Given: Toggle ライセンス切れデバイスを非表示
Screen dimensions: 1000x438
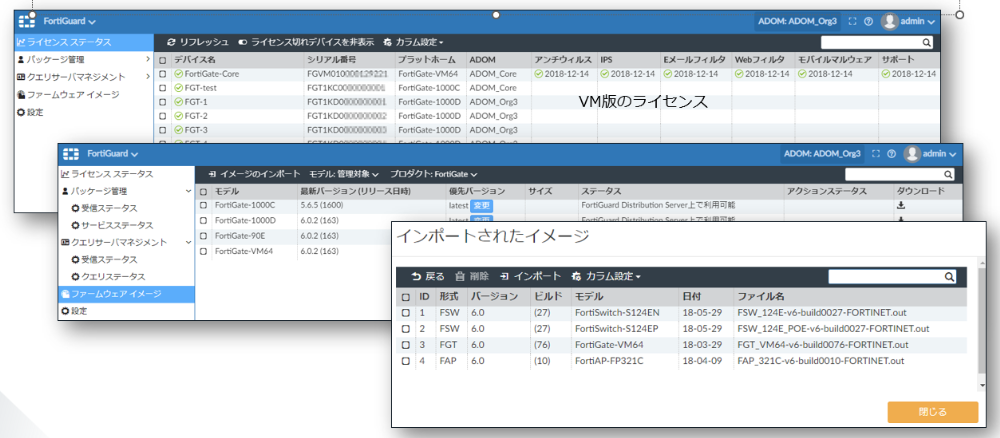Looking at the screenshot, I should click(306, 42).
